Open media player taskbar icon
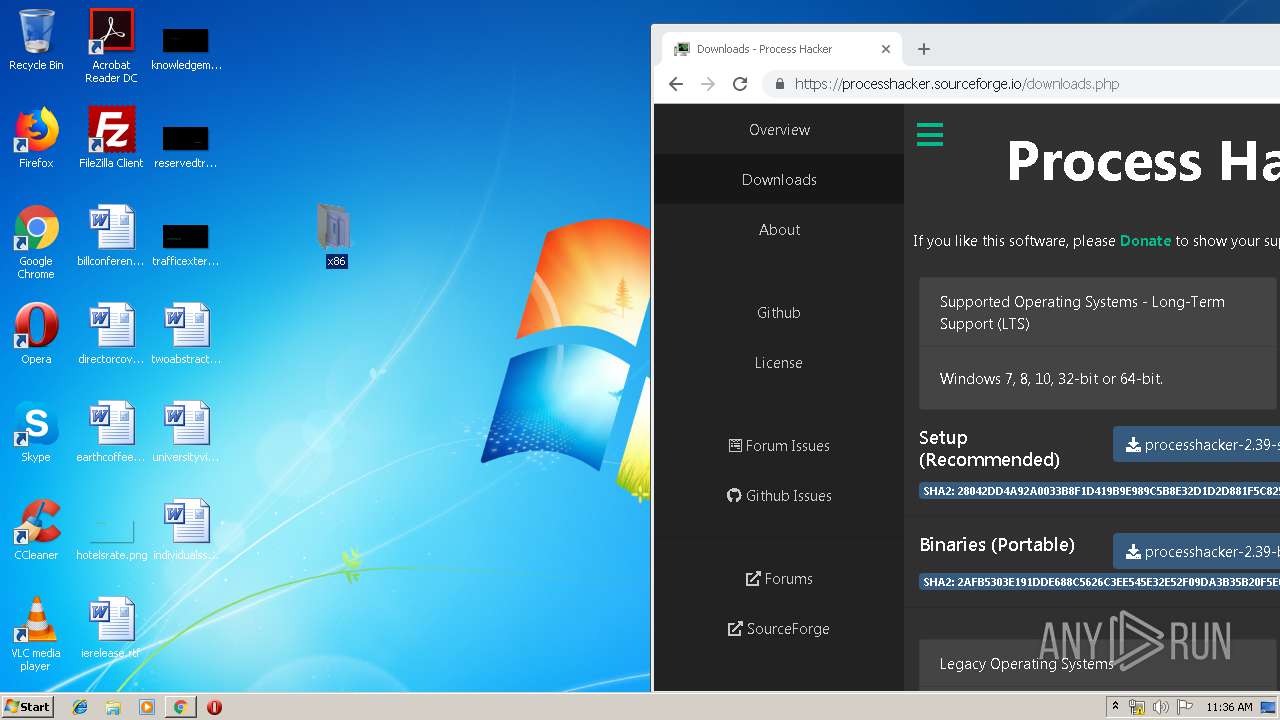 tap(147, 707)
